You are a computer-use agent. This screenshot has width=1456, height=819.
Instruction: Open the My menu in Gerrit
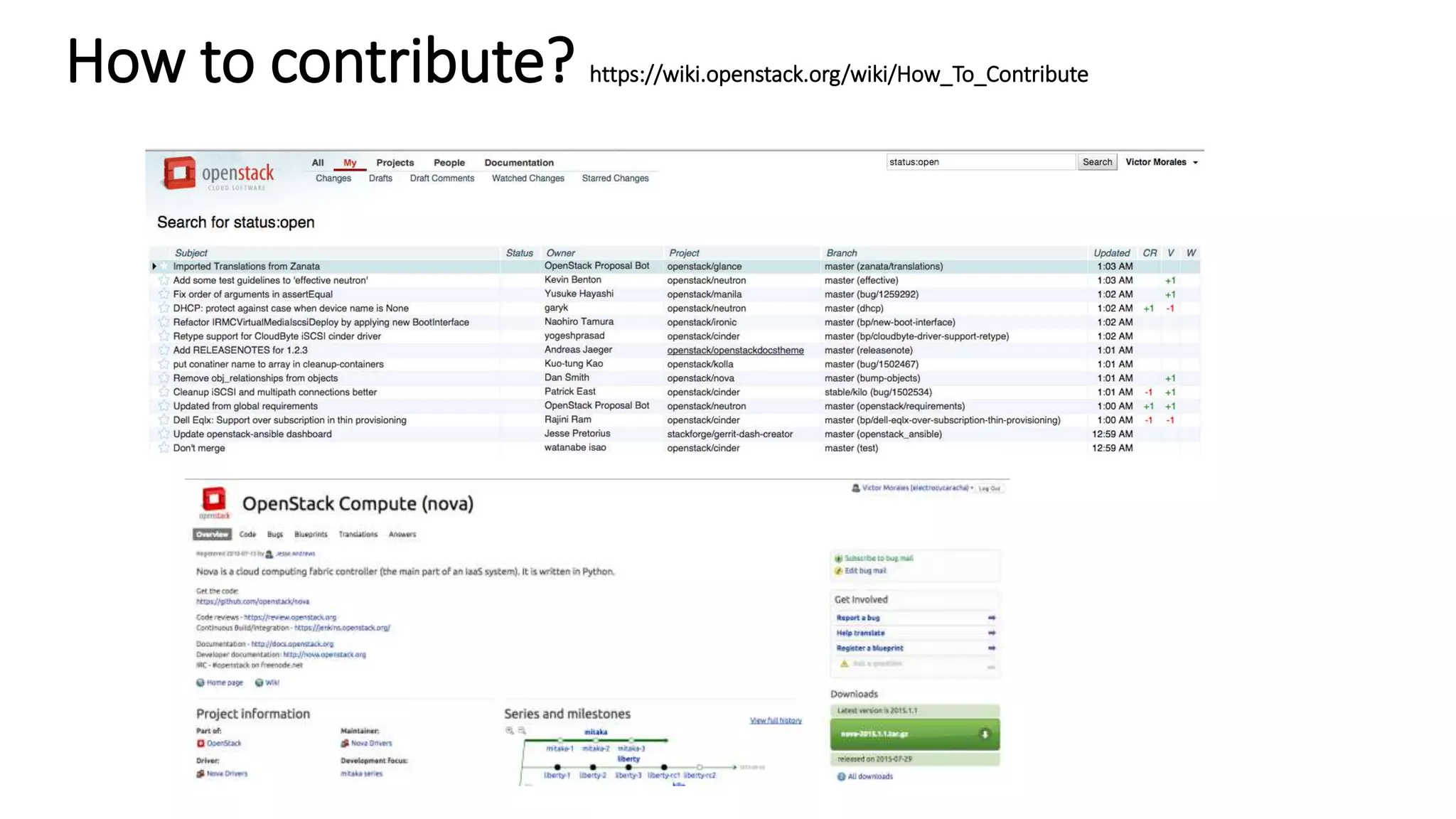(350, 163)
